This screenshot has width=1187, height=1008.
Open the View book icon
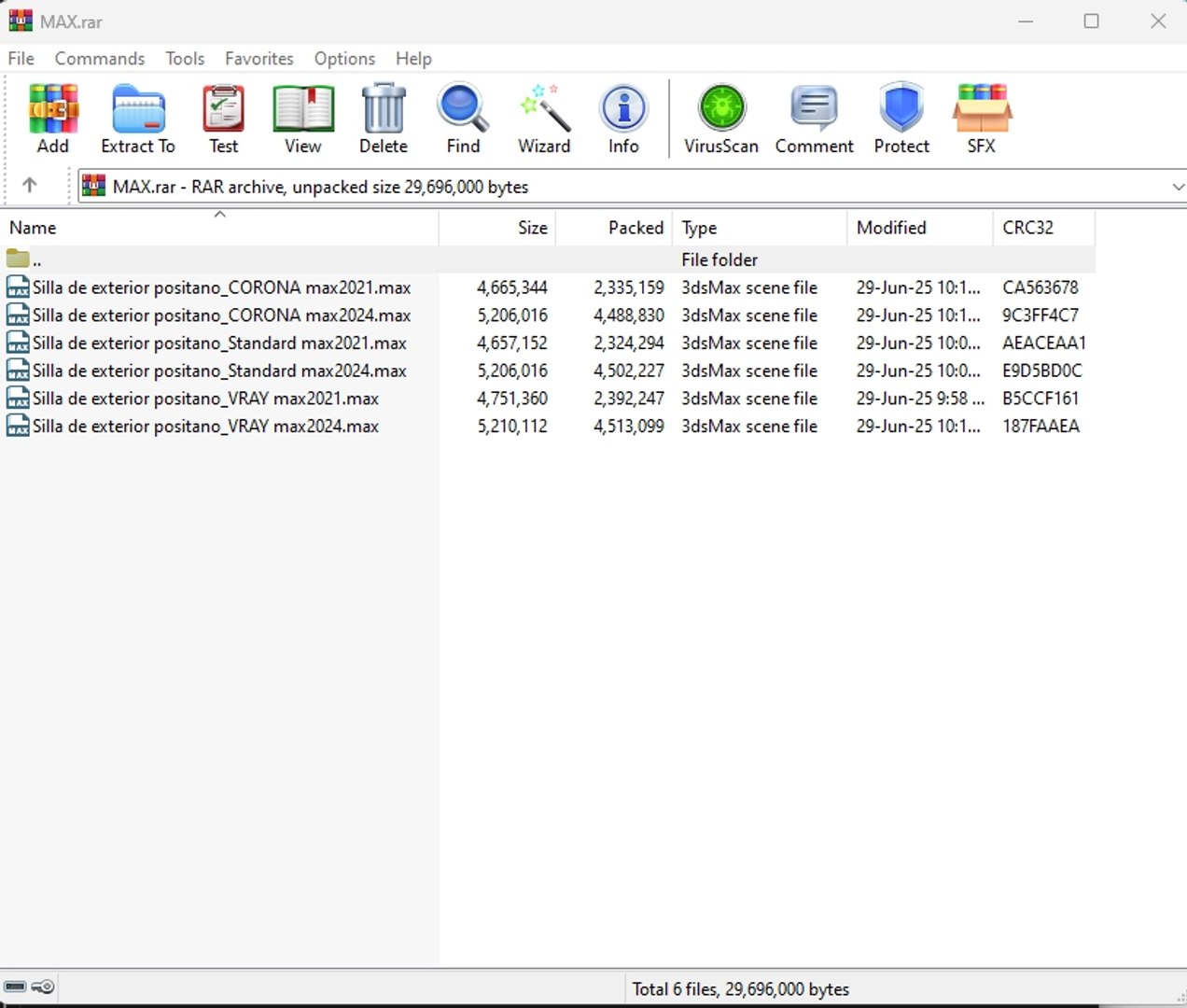click(303, 108)
